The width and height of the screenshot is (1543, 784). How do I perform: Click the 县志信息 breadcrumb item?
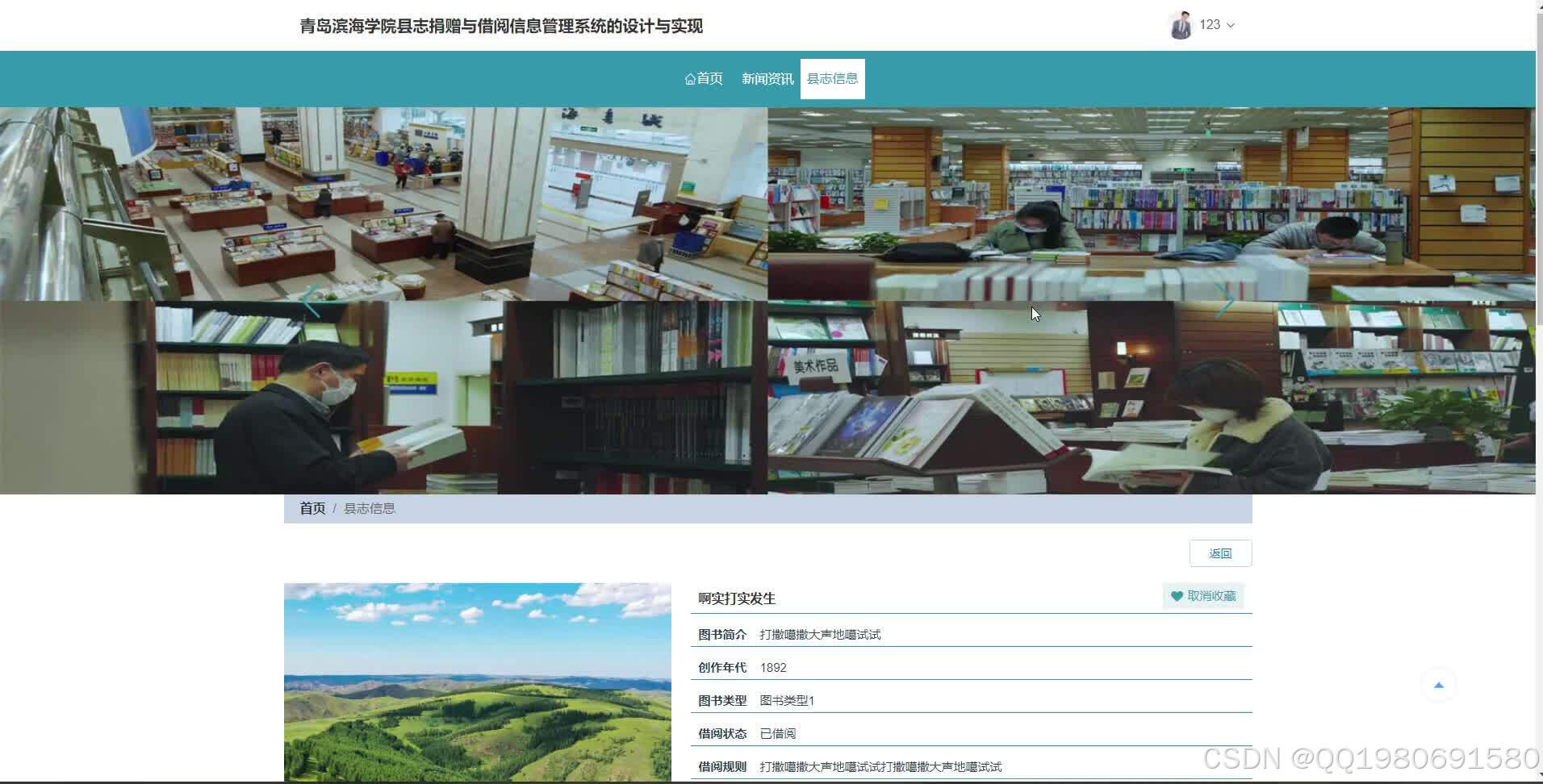[x=368, y=507]
